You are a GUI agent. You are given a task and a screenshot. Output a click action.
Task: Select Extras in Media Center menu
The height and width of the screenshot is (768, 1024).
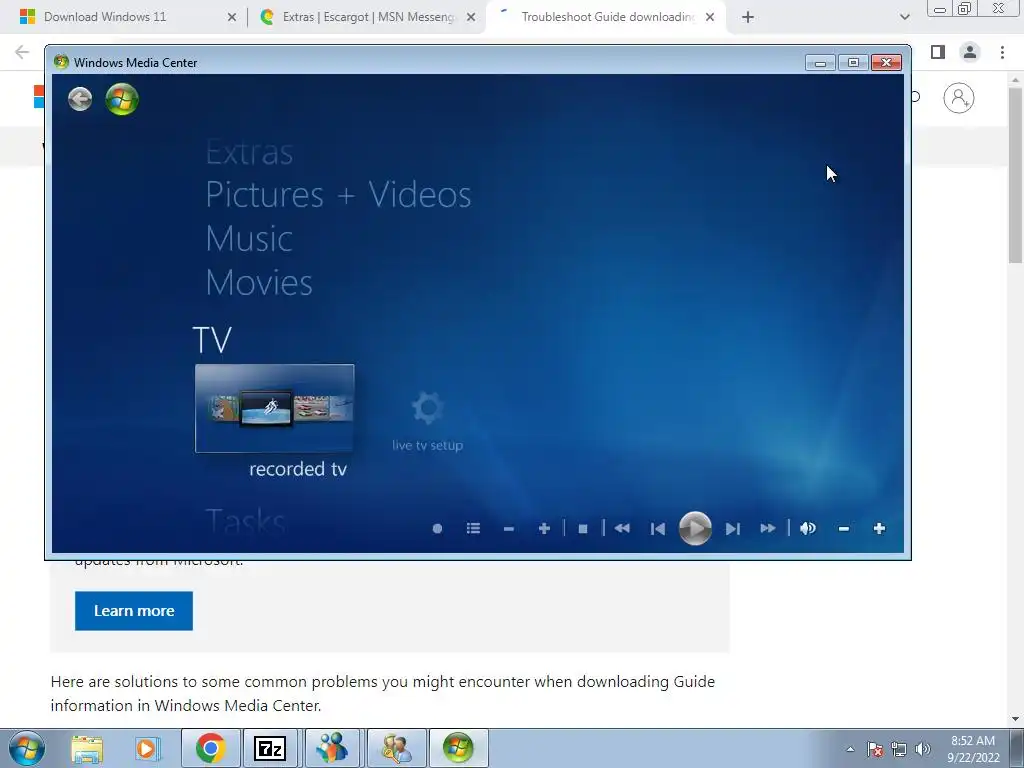(249, 152)
